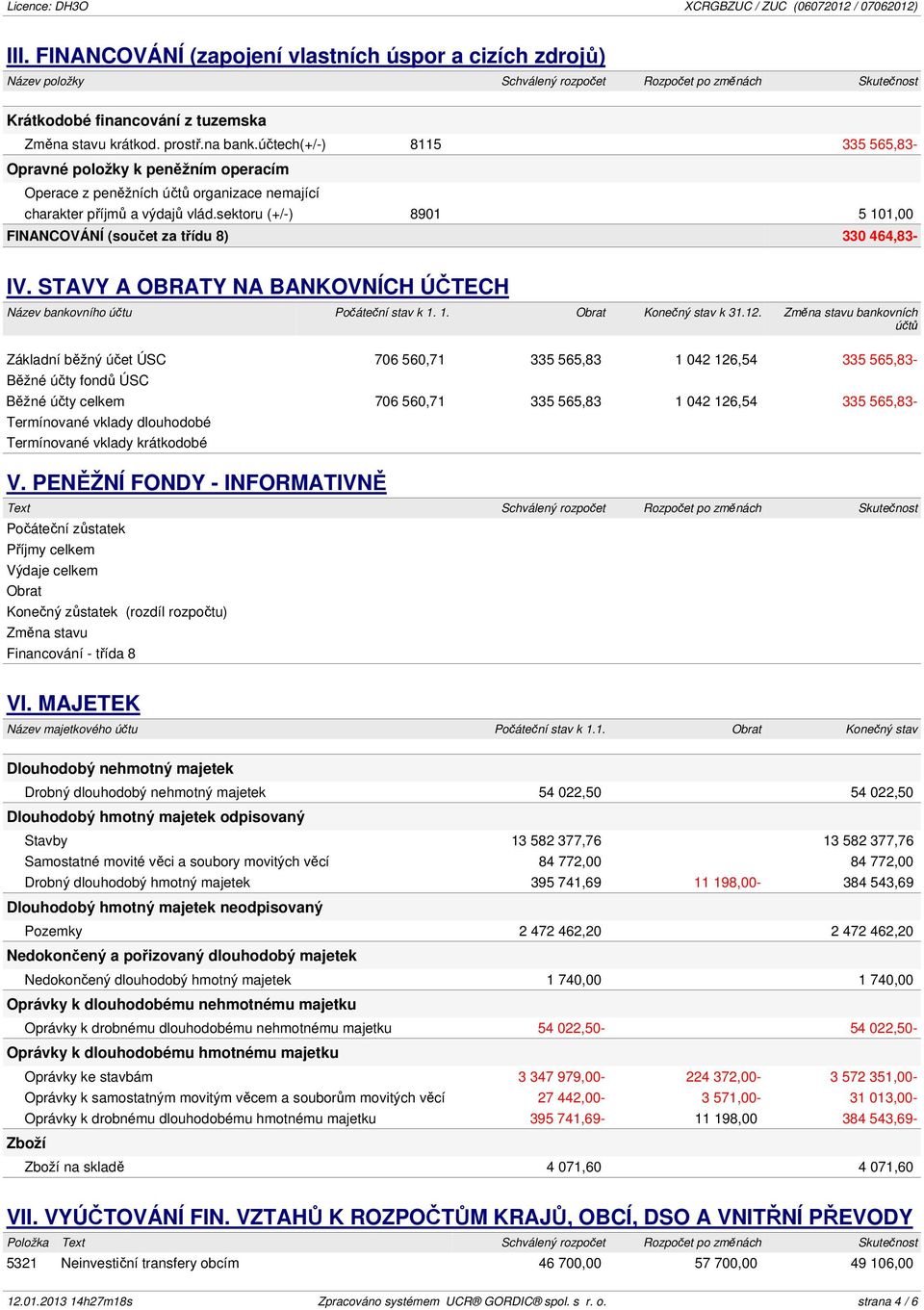The width and height of the screenshot is (924, 1310).
Task: Select 'Opravné položky k peněžním operacím' row
Action: click(463, 169)
